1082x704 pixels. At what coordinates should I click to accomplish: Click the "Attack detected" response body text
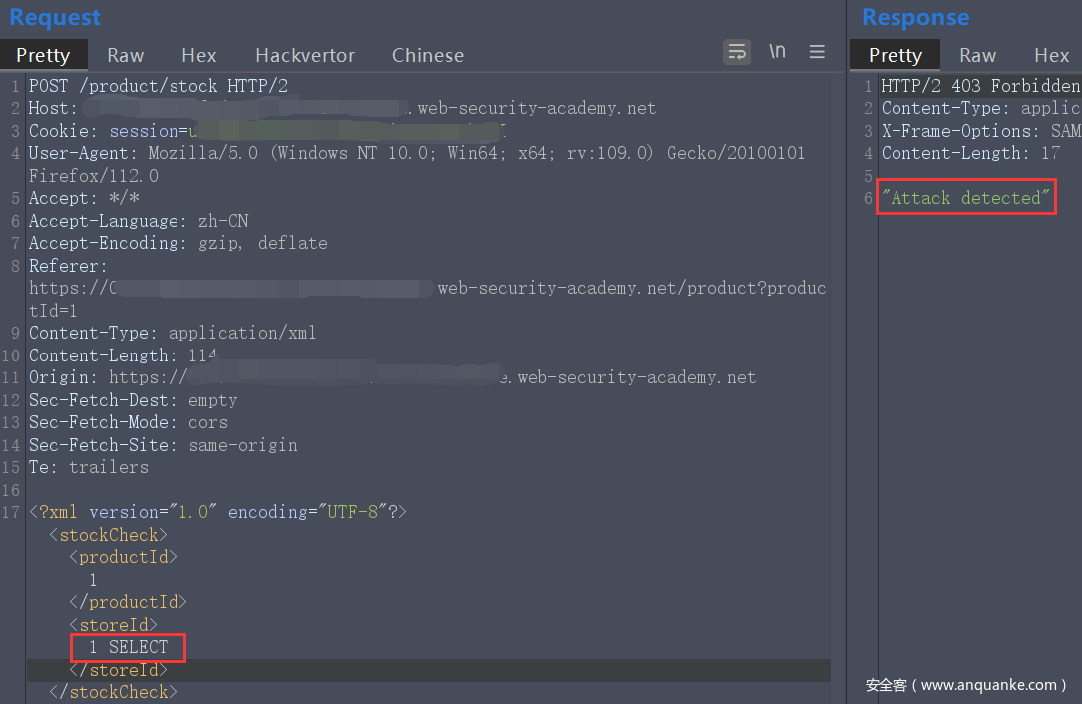(966, 198)
